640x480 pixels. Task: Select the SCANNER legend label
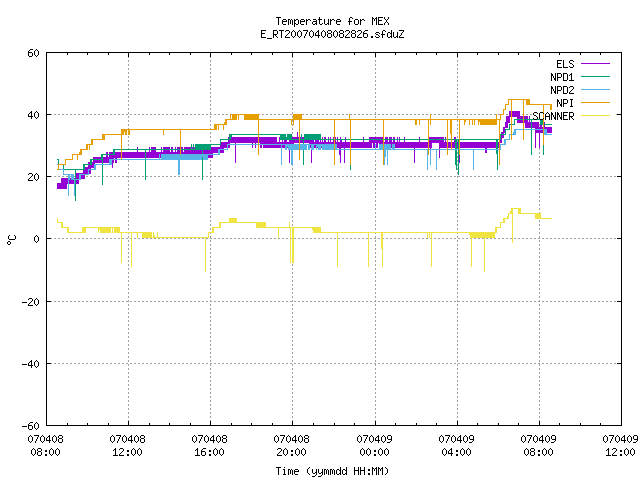tap(553, 116)
